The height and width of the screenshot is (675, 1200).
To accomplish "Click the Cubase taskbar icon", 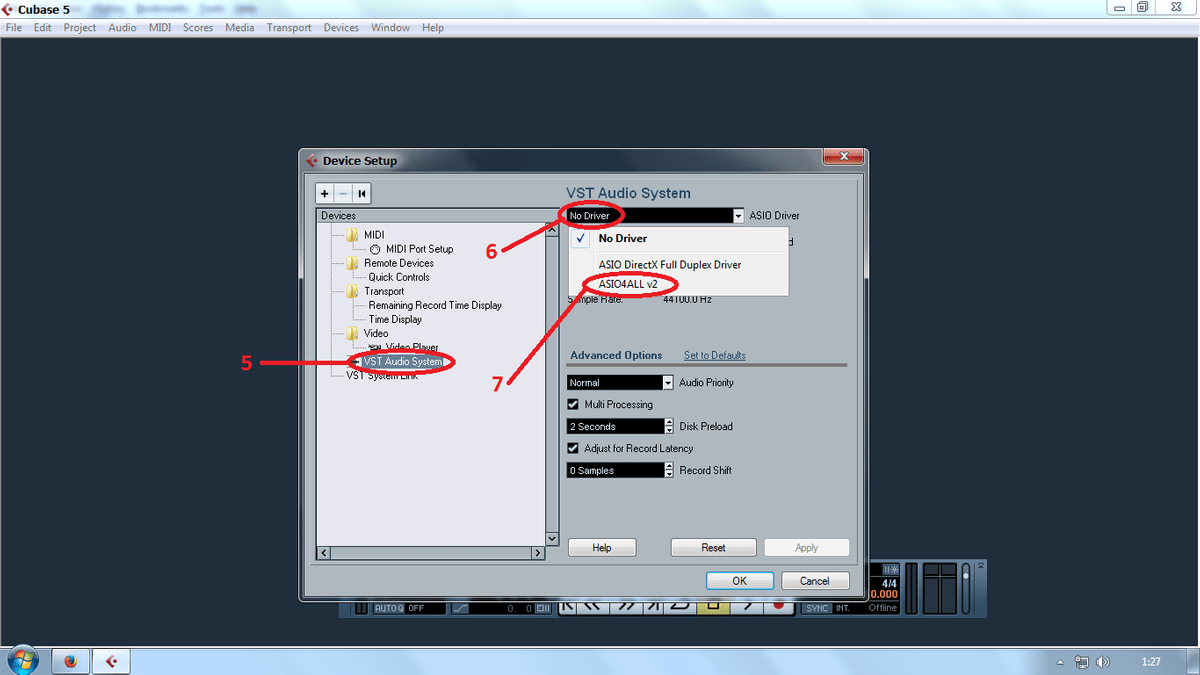I will coord(111,661).
